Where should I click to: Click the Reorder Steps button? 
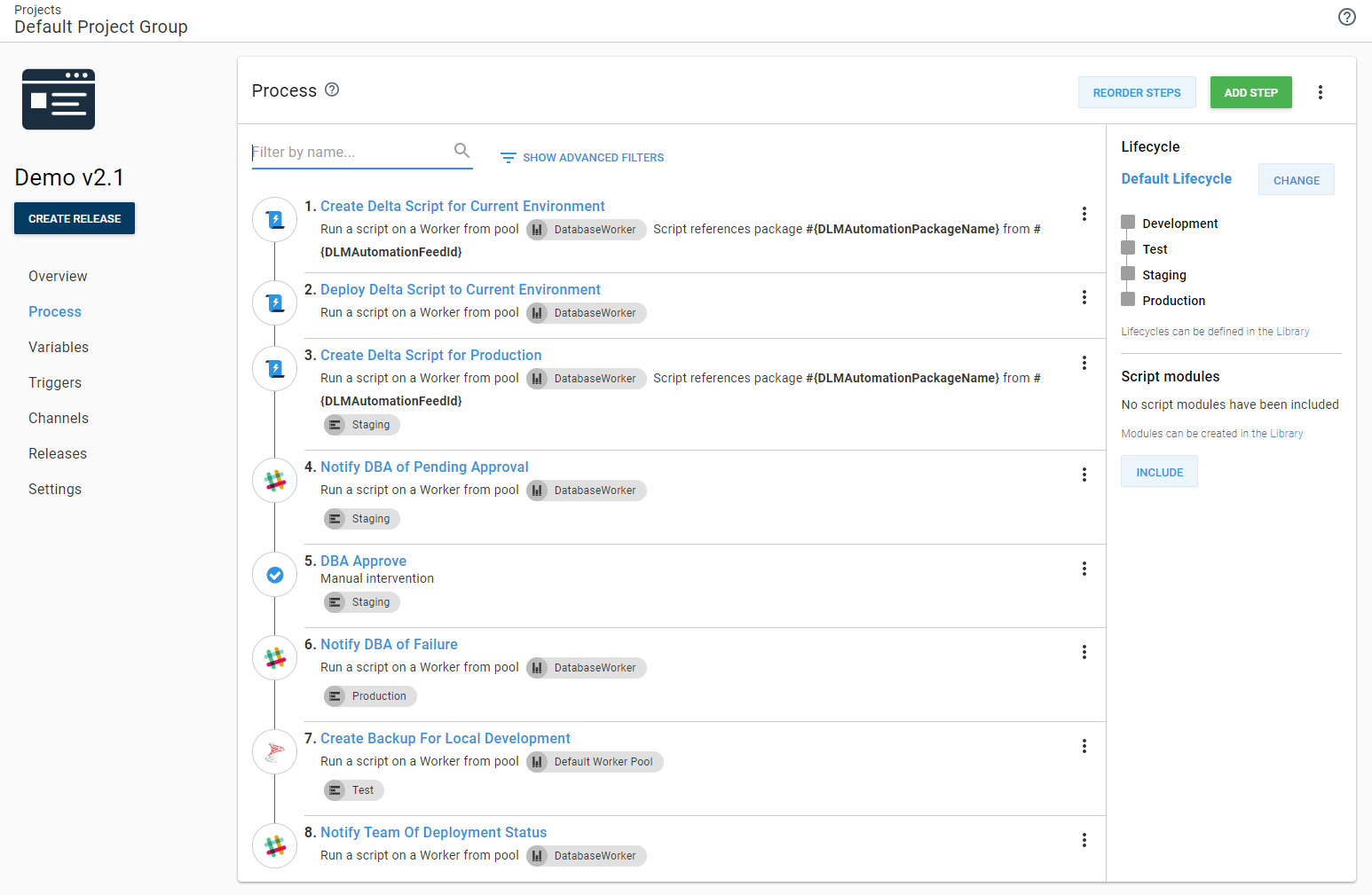1136,92
